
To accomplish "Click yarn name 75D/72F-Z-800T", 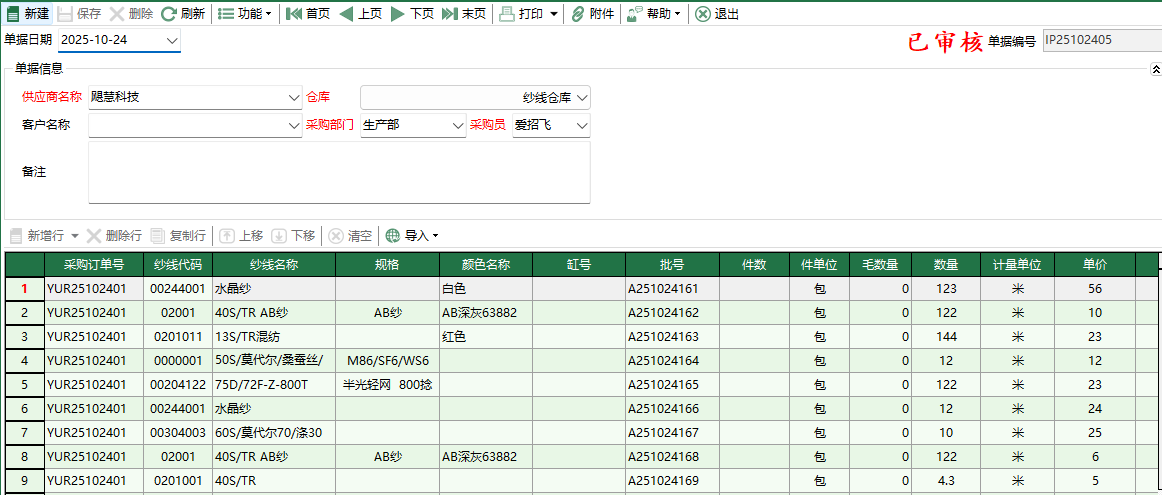I will pos(274,385).
